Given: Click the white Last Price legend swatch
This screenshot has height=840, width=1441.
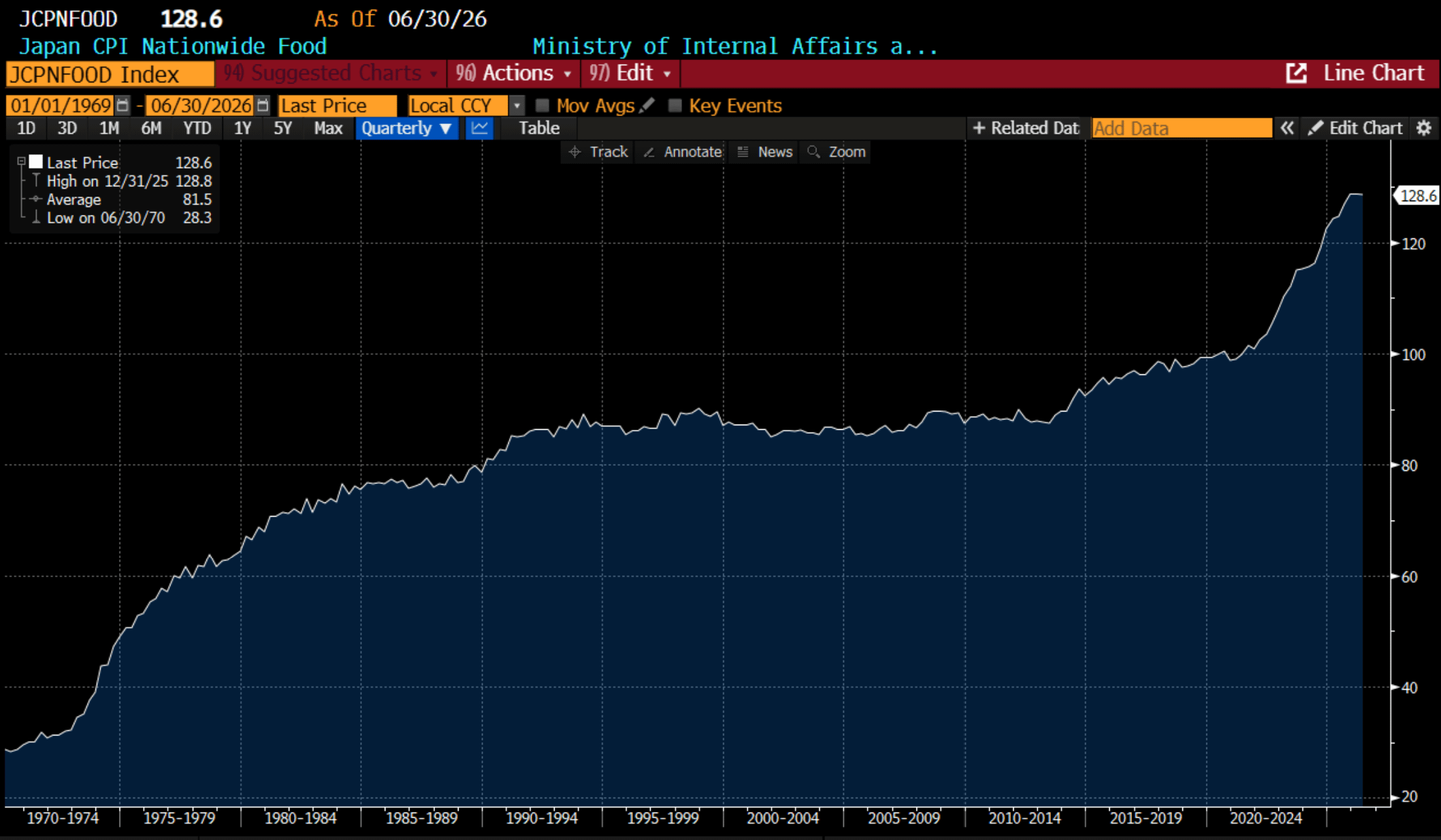Looking at the screenshot, I should pos(36,162).
